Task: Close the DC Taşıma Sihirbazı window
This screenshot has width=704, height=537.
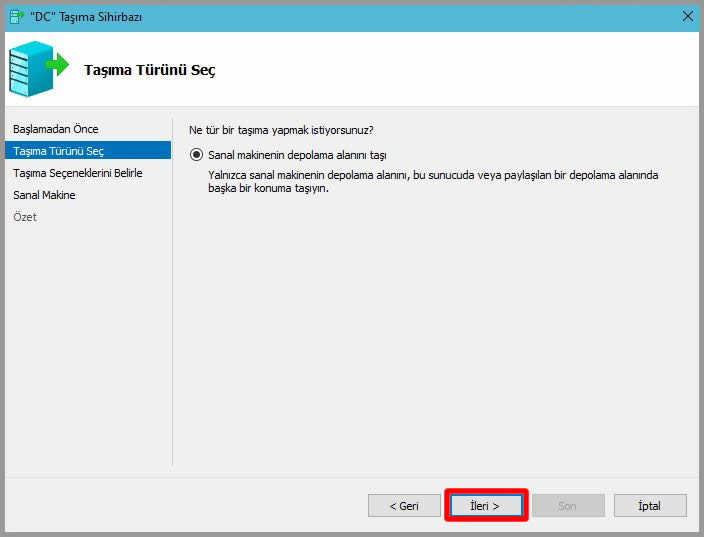Action: [x=687, y=16]
